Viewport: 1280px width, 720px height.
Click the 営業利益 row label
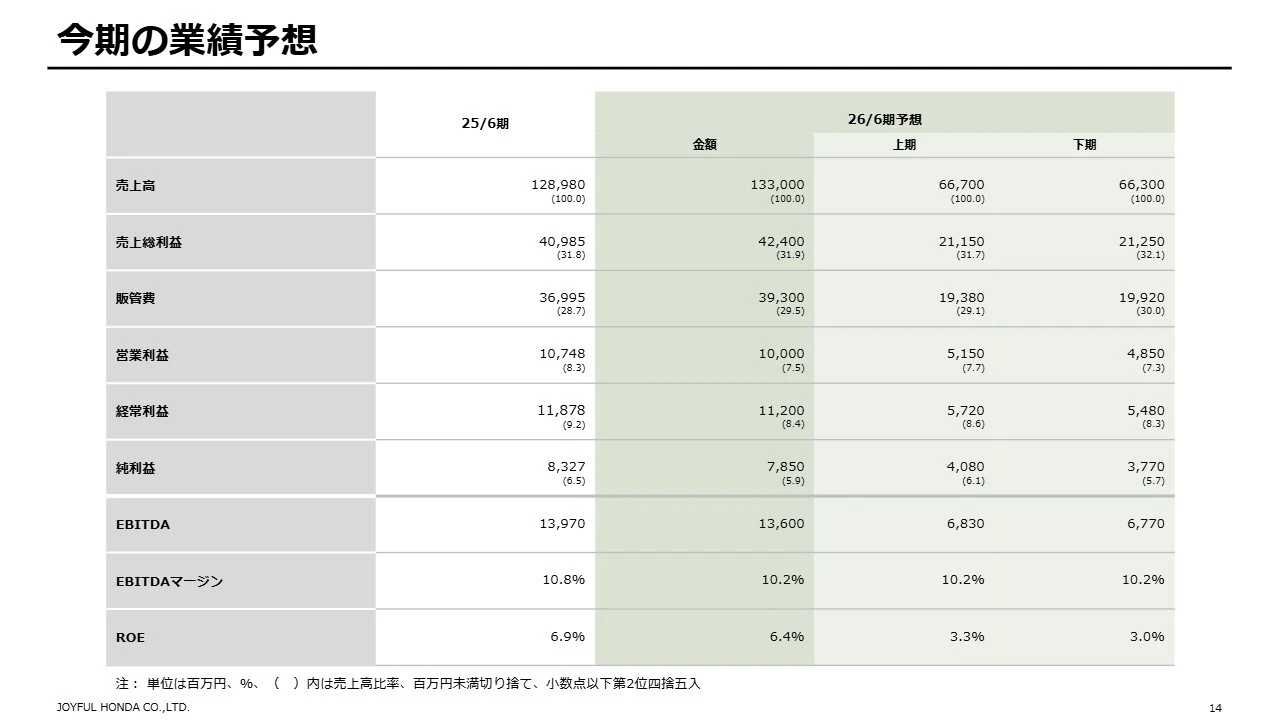[142, 355]
